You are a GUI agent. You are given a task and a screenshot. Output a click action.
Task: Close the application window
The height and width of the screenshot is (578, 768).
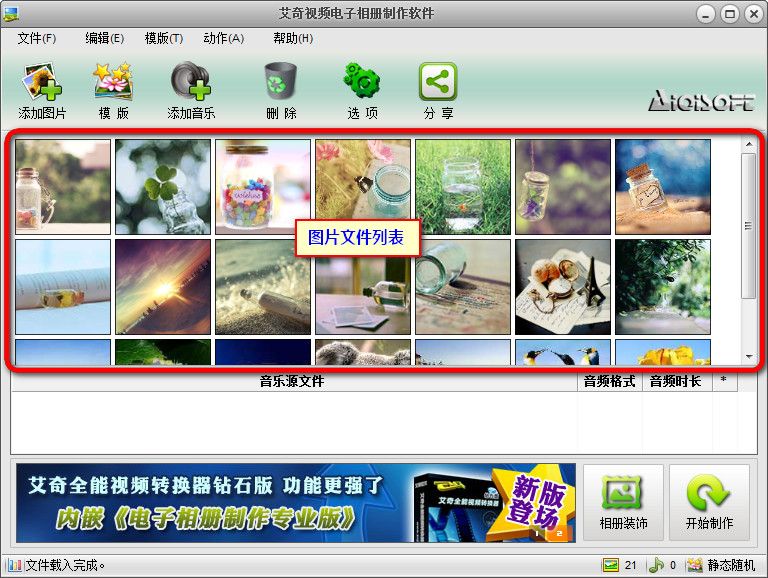(x=754, y=14)
